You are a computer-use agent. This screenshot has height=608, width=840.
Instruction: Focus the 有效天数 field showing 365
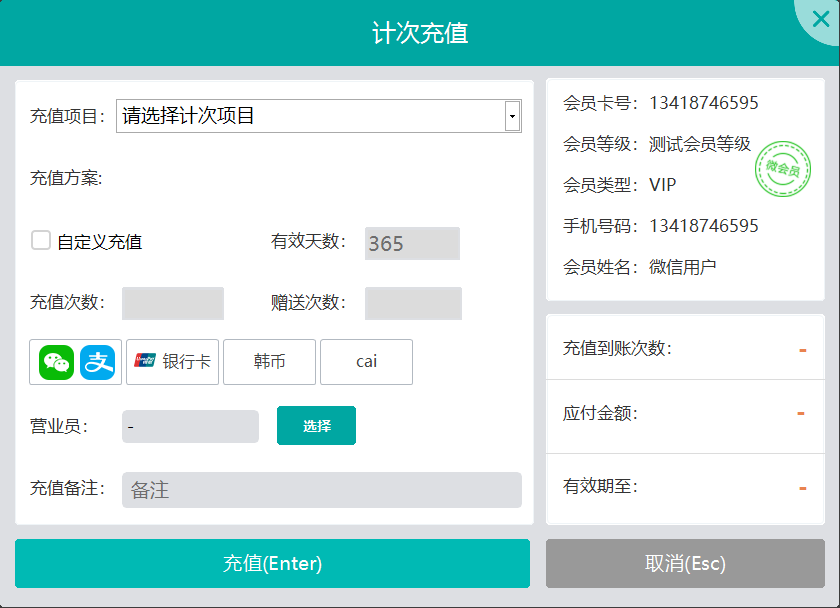tap(412, 243)
